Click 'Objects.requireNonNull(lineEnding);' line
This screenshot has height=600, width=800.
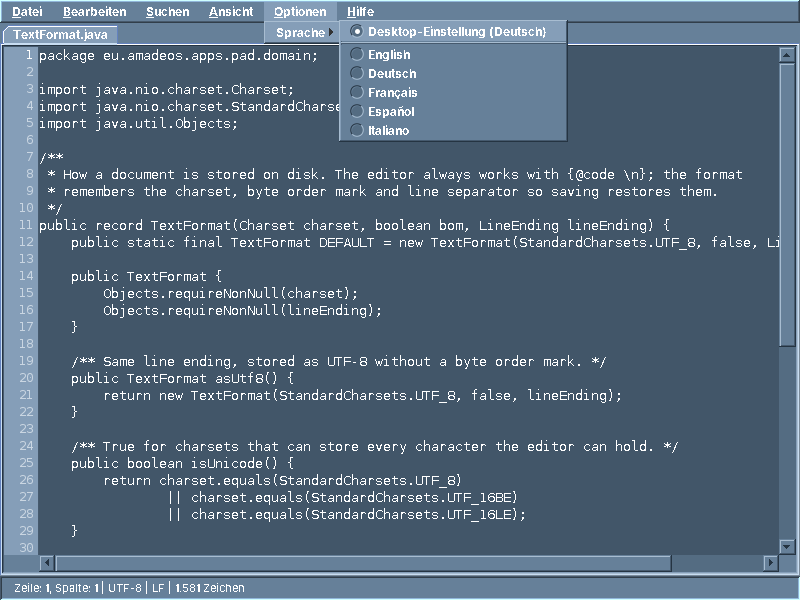tap(242, 310)
